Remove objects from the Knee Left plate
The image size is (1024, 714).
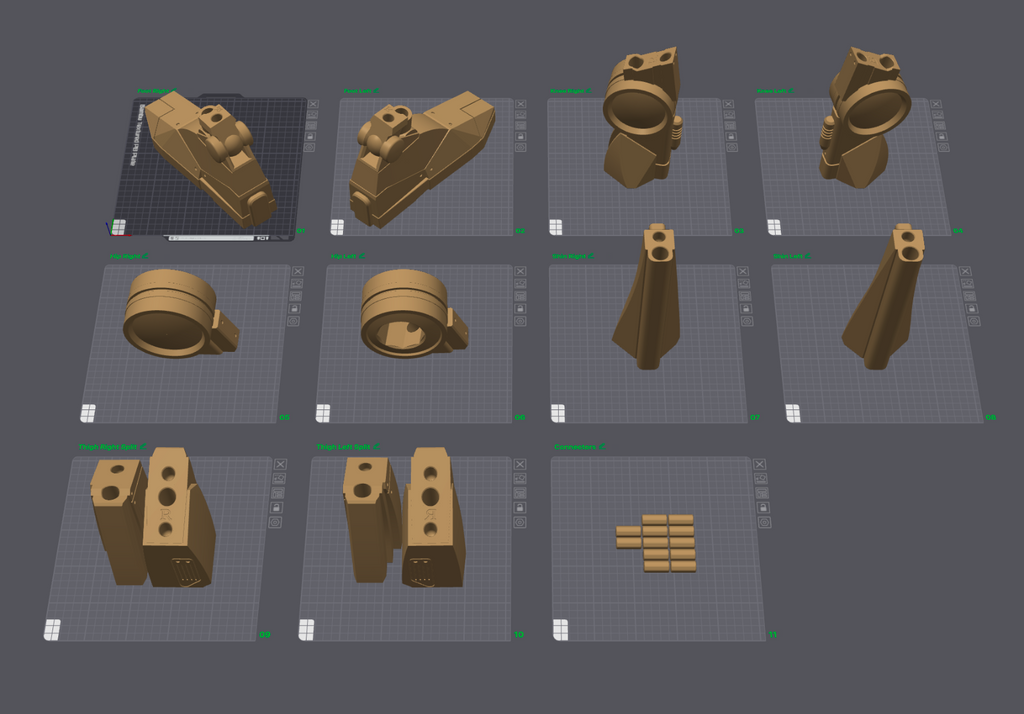pos(936,104)
